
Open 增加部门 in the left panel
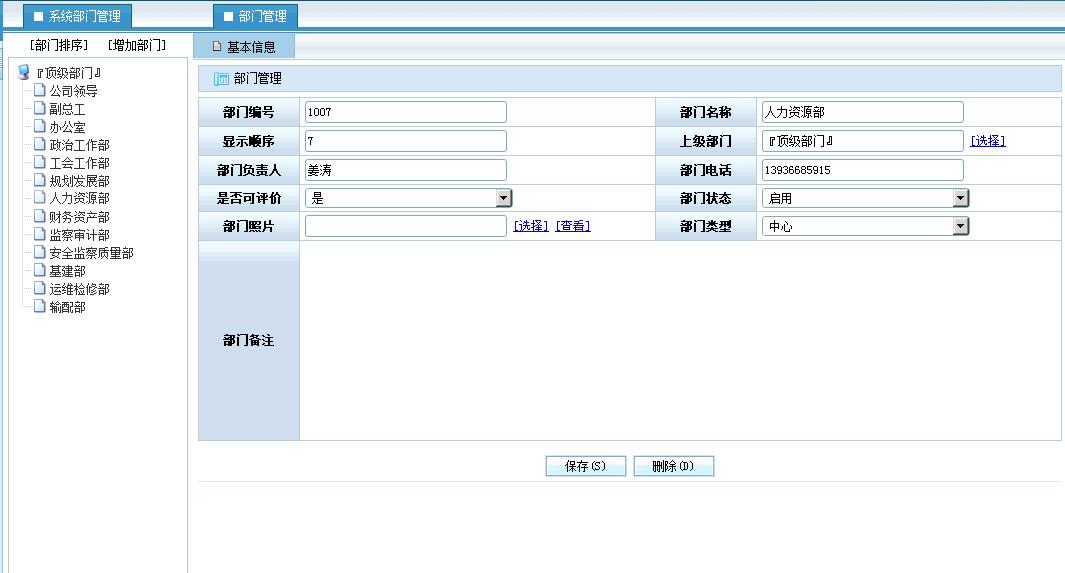pyautogui.click(x=137, y=45)
